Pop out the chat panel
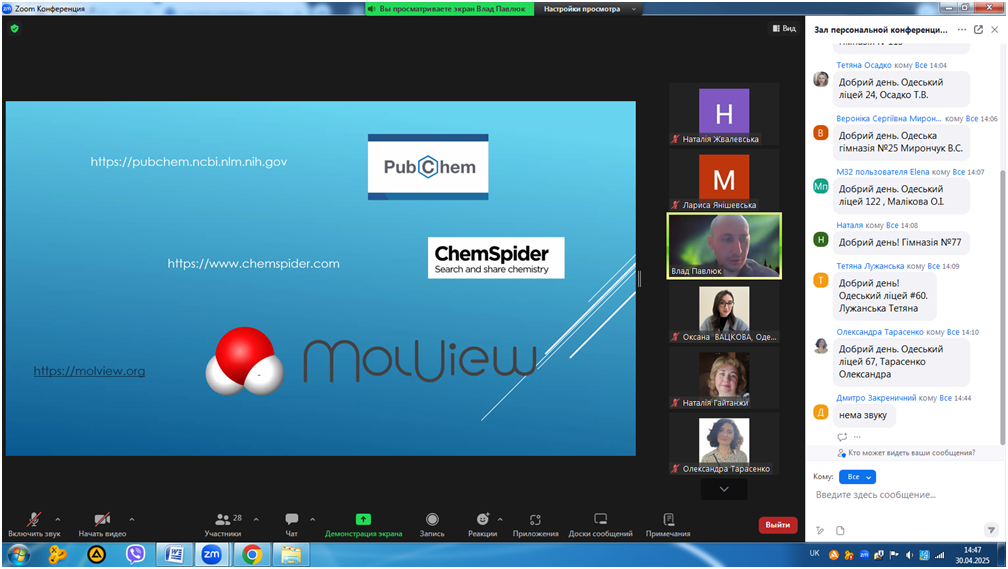The height and width of the screenshot is (569, 1008). [x=978, y=30]
